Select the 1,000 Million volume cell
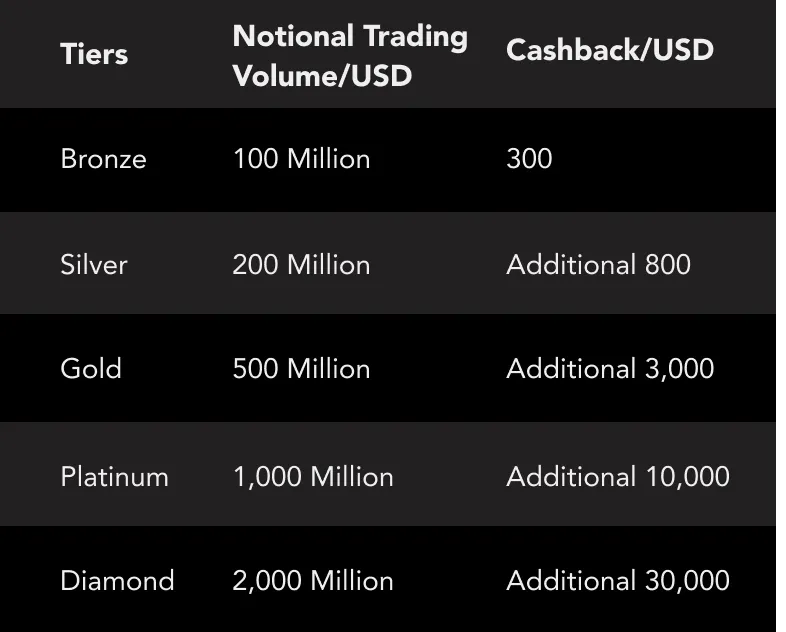786x632 pixels. click(x=313, y=476)
